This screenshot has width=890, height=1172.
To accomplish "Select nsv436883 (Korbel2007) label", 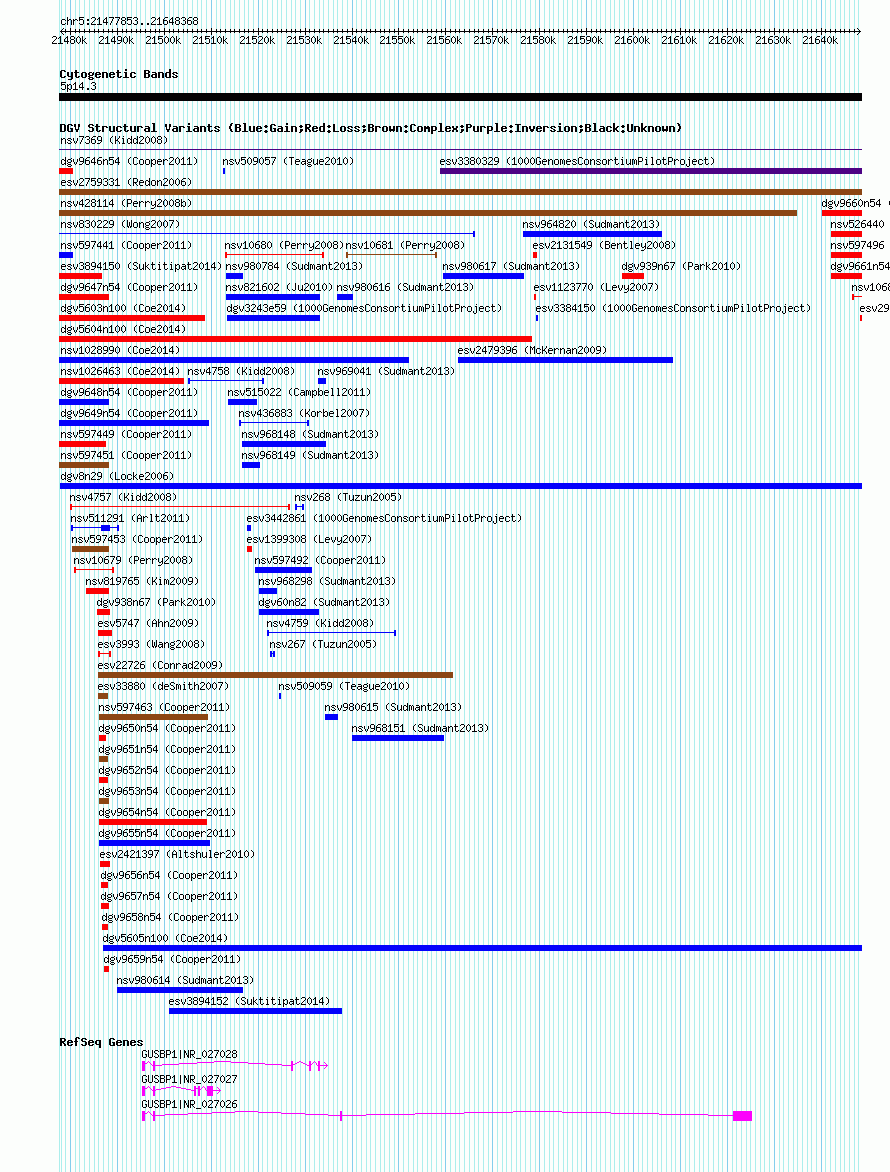I will 304,413.
